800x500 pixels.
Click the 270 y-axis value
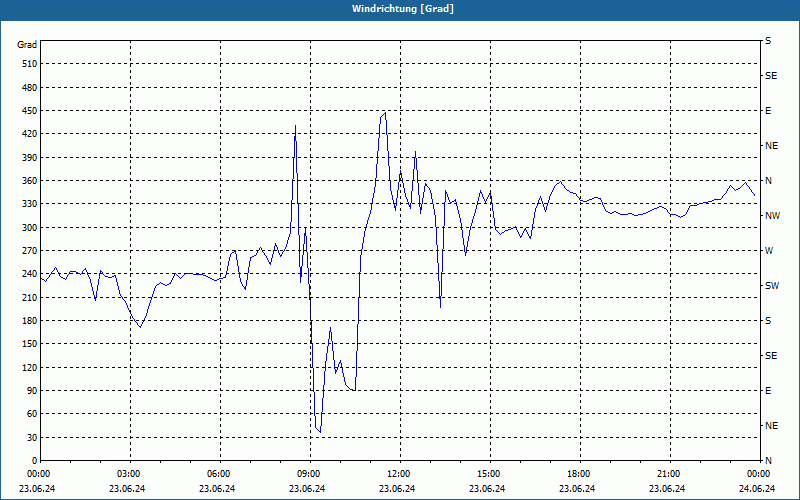click(x=30, y=251)
